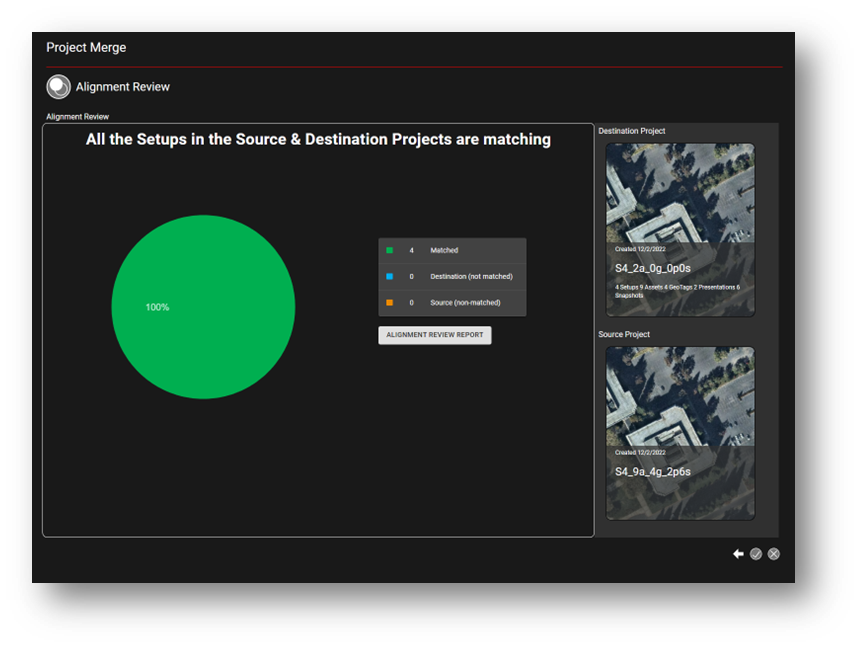Select the Source (non-matched) legend label
The width and height of the screenshot is (860, 648).
pyautogui.click(x=465, y=302)
